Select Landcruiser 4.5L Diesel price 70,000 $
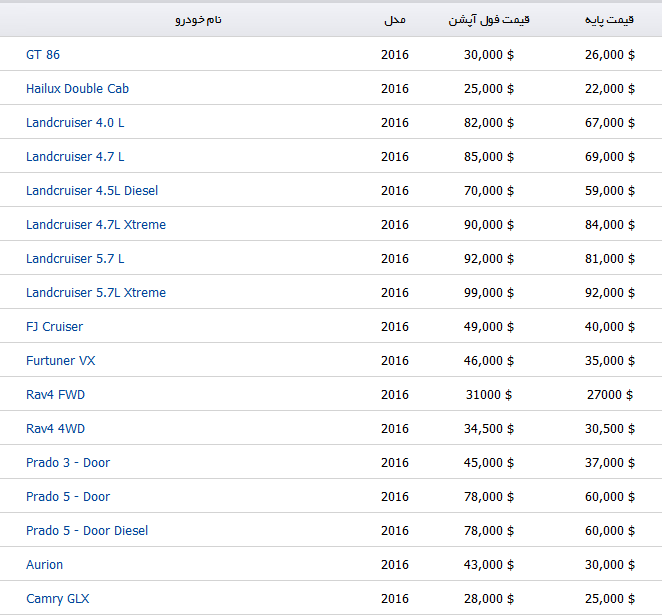Screen dimensions: 662x615 pyautogui.click(x=489, y=190)
